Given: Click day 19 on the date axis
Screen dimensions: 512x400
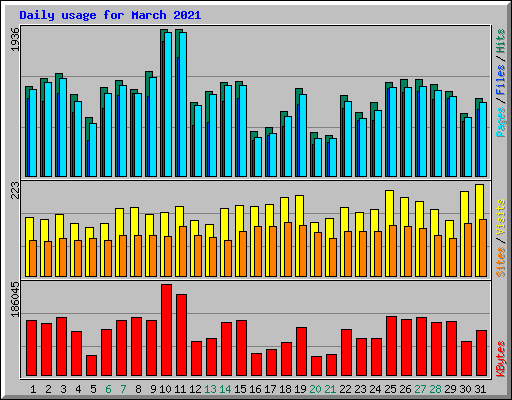Looking at the screenshot, I should (300, 389).
